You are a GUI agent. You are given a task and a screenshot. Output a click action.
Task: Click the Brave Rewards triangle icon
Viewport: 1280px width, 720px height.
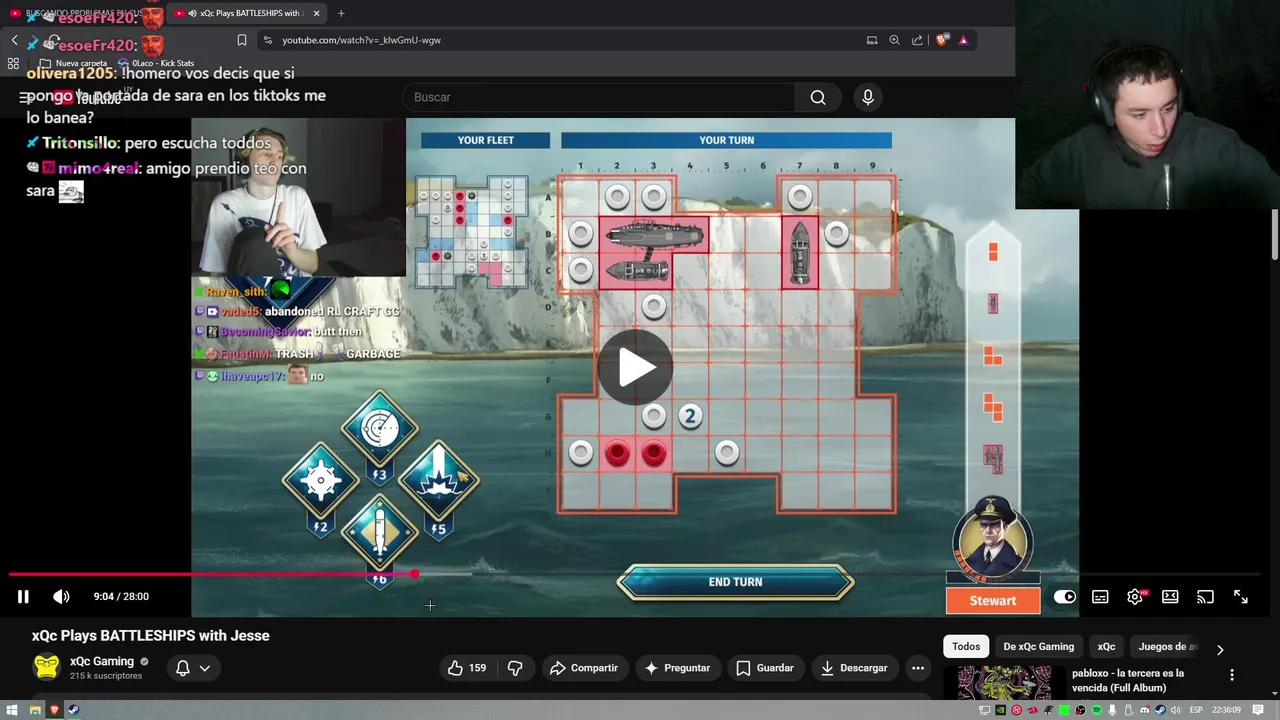click(963, 40)
